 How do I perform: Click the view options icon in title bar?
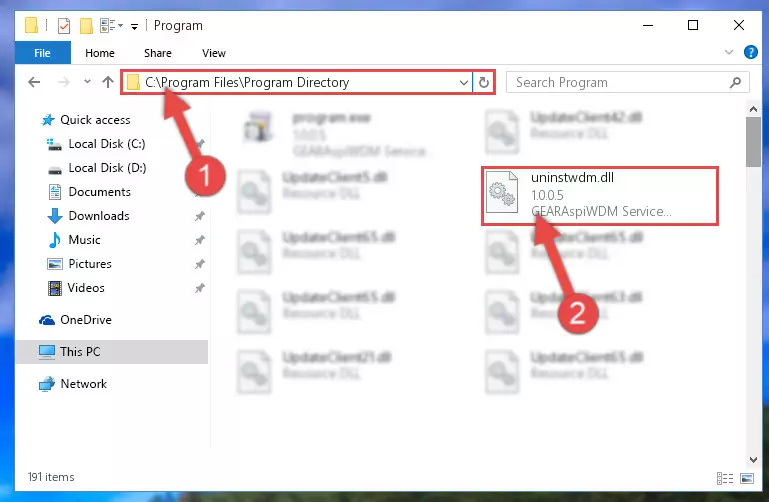pyautogui.click(x=107, y=25)
